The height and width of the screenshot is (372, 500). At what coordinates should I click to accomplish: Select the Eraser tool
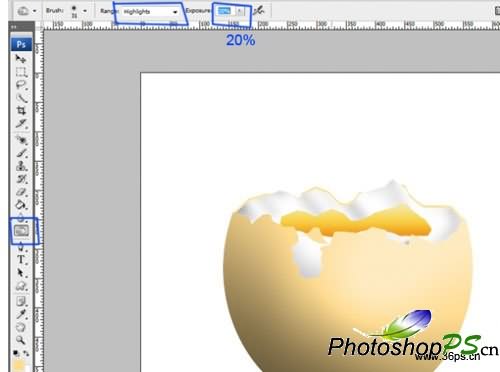tap(21, 192)
